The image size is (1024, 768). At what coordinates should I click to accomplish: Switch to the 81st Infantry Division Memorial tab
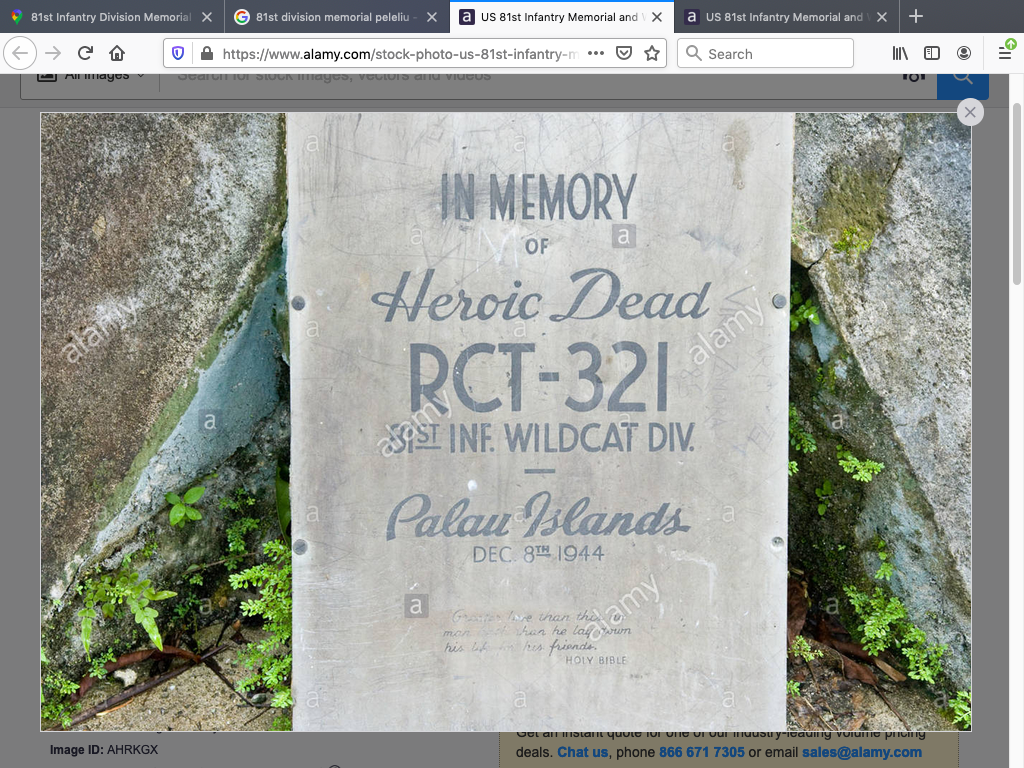[x=100, y=17]
